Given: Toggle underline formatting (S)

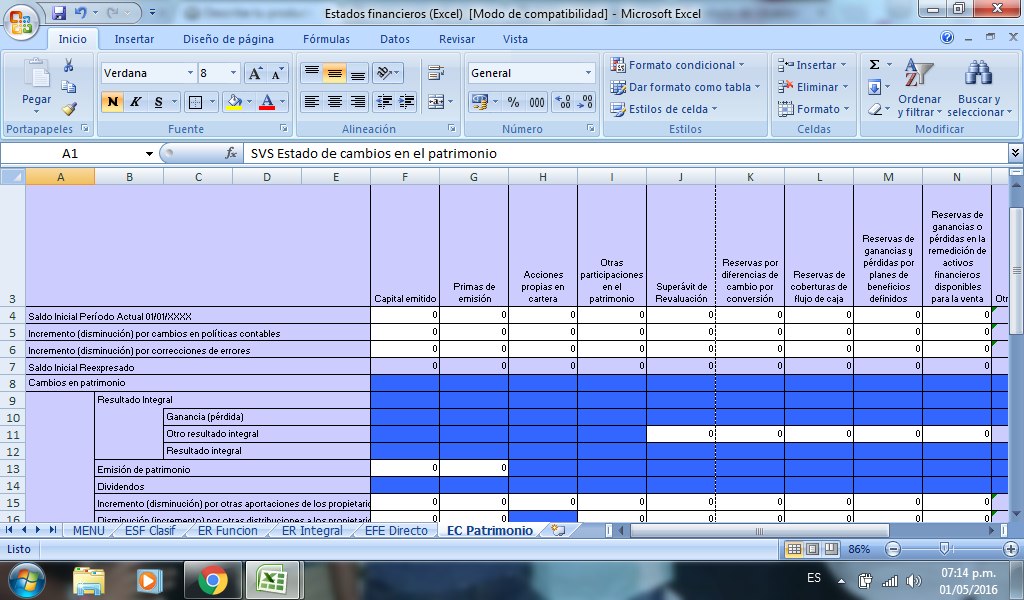Looking at the screenshot, I should coord(158,102).
